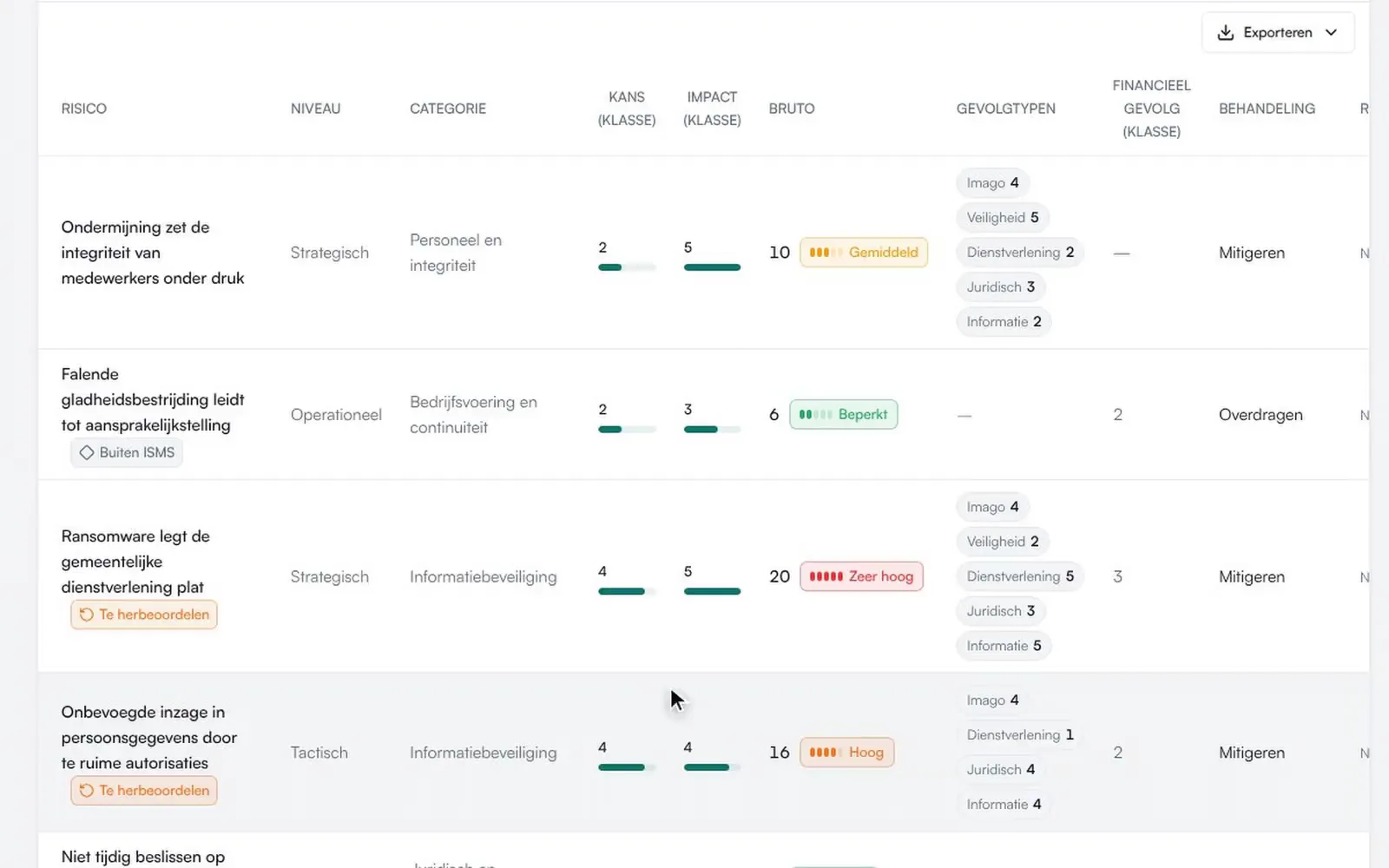Click the 'Dienstverlening 2' chip
Image resolution: width=1389 pixels, height=868 pixels.
(1020, 253)
